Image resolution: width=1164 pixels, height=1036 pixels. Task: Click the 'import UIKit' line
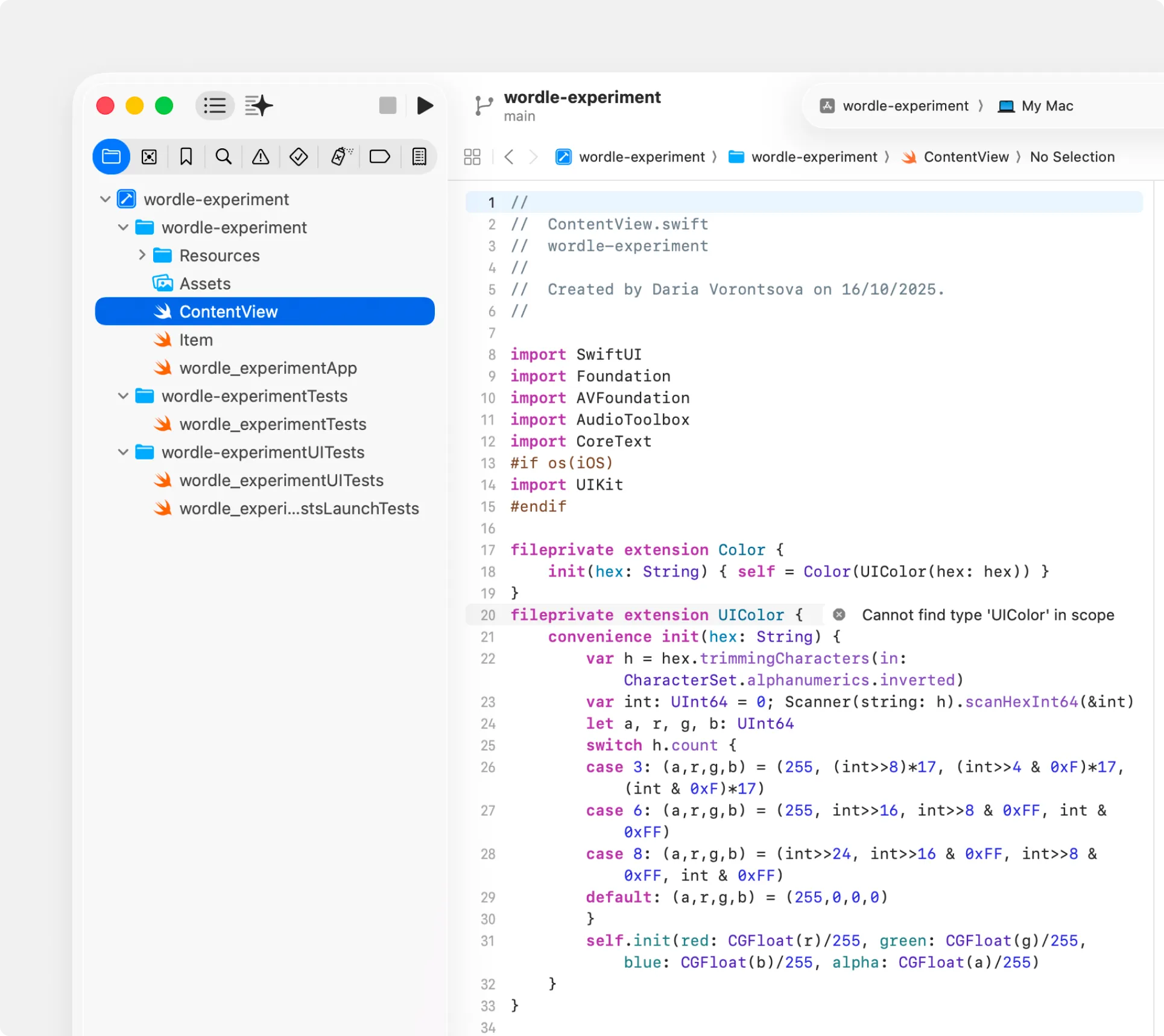coord(566,484)
